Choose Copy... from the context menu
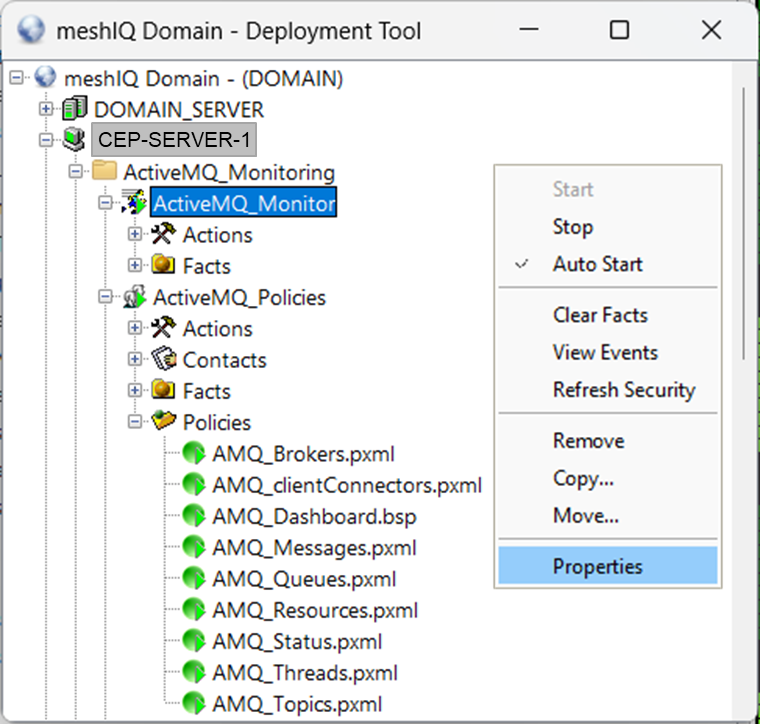 pos(608,478)
